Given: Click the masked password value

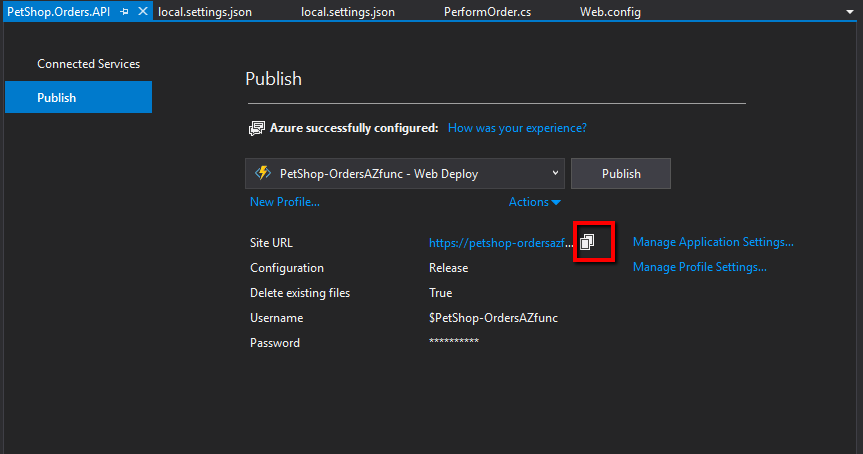Looking at the screenshot, I should pyautogui.click(x=454, y=341).
